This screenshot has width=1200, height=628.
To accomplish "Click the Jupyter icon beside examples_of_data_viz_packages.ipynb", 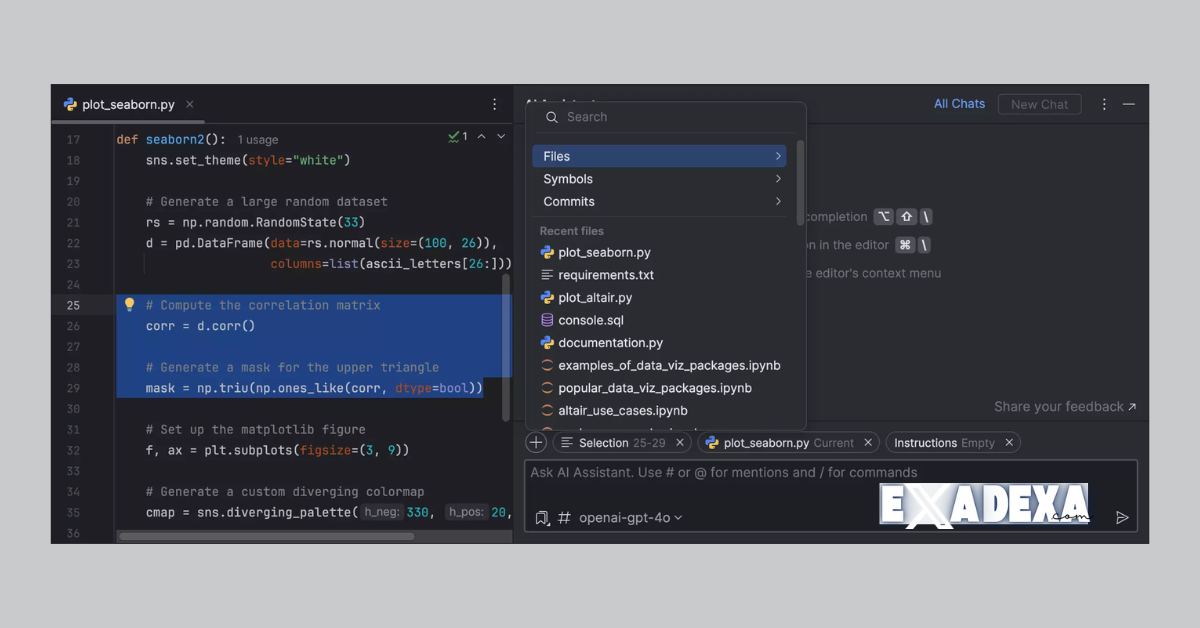I will 546,365.
